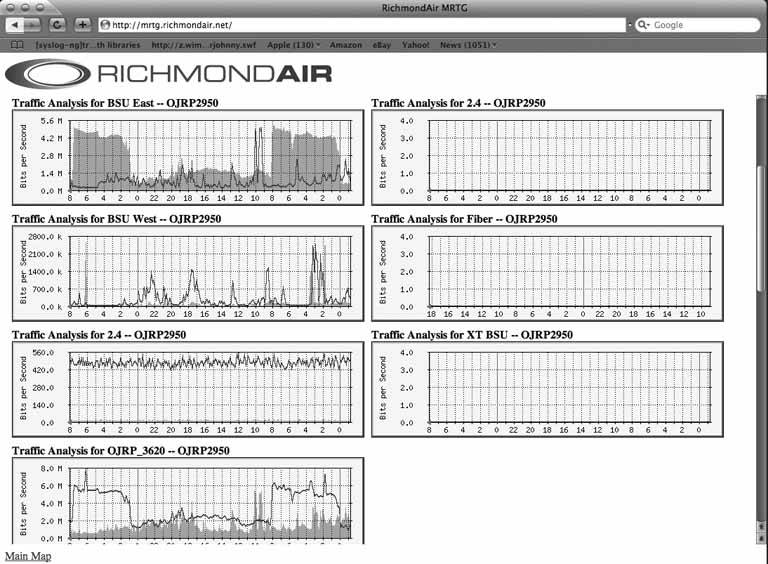Click the browser Forward arrow button
Viewport: 768px width, 564px height.
pyautogui.click(x=35, y=24)
